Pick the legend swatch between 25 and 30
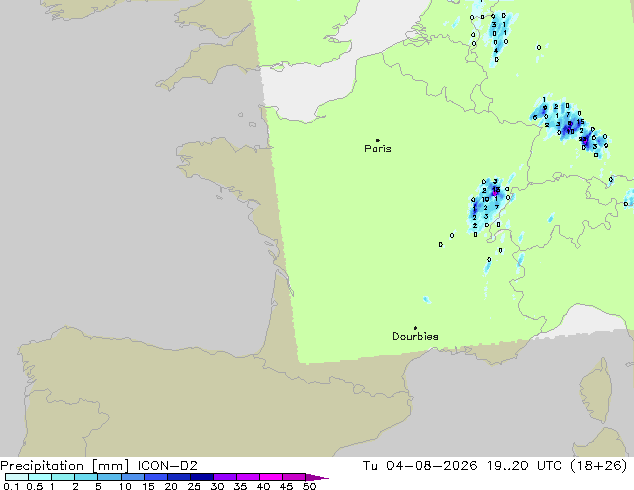 [202, 477]
